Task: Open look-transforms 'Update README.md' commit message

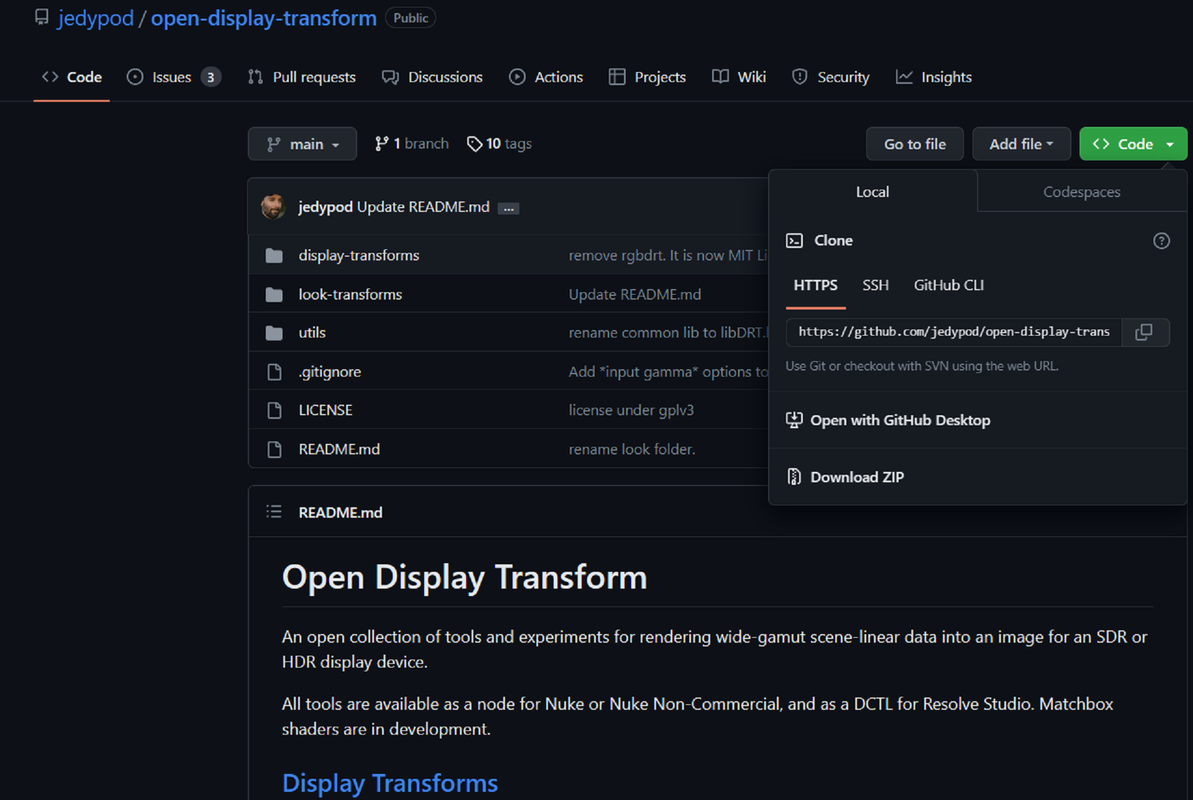Action: pyautogui.click(x=635, y=295)
